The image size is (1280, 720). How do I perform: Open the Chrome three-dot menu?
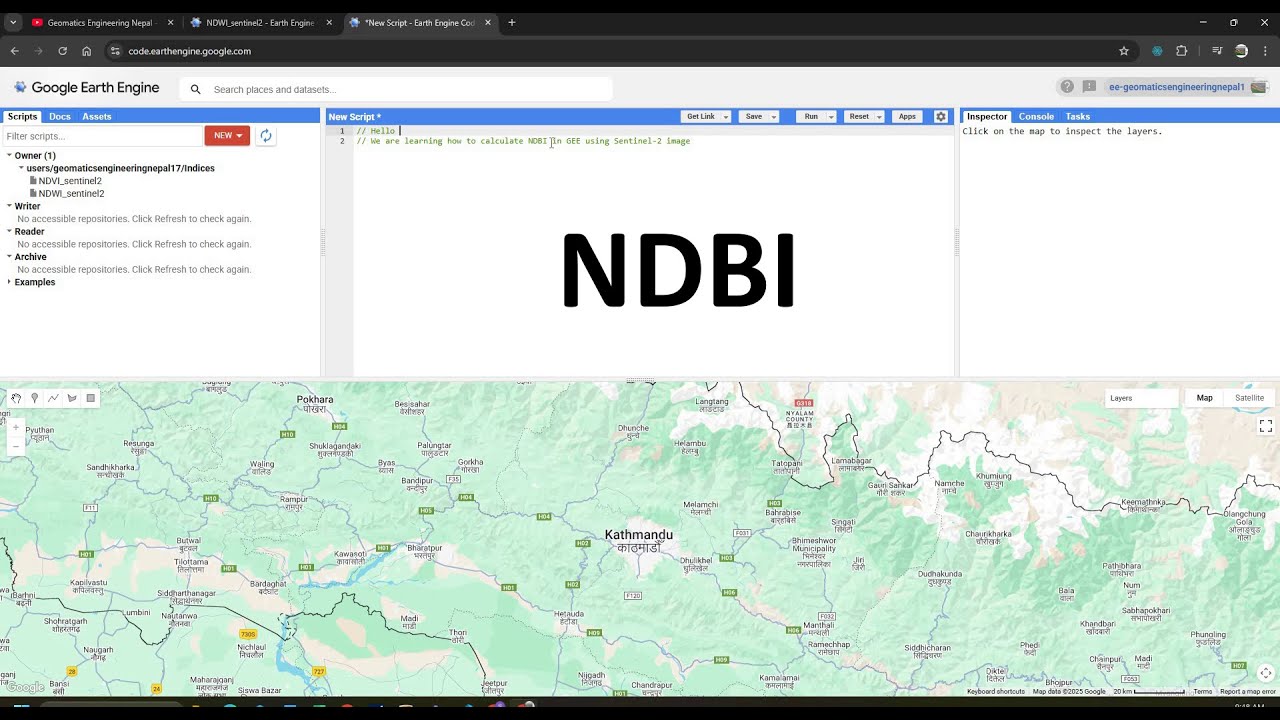1265,51
